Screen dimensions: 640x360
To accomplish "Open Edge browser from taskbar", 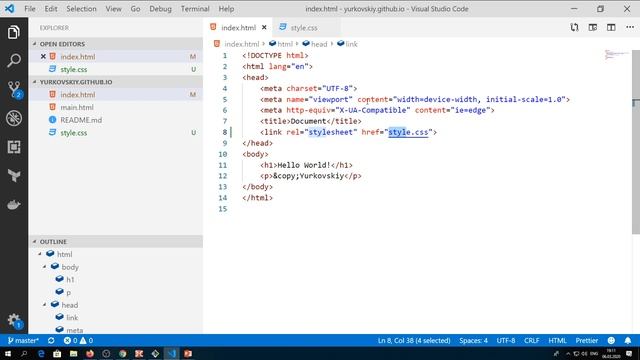I will click(41, 353).
